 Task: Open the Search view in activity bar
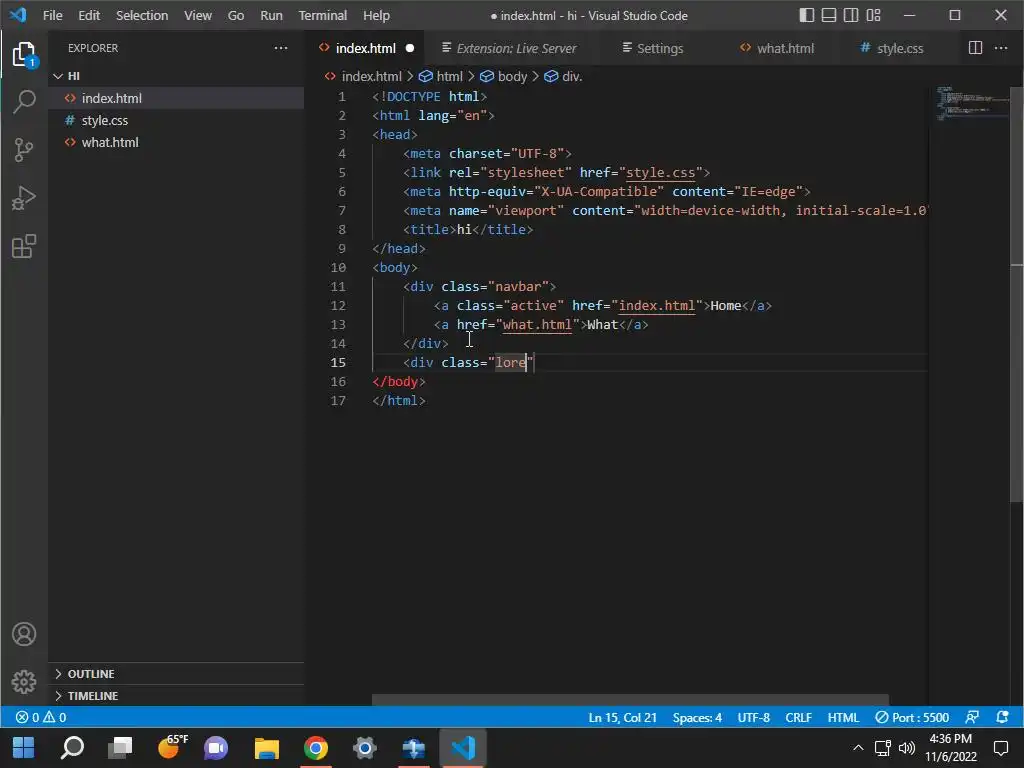(x=24, y=101)
